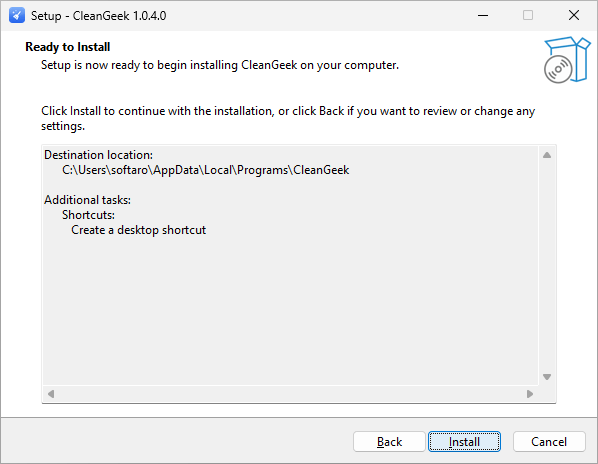This screenshot has height=464, width=598.
Task: Click the scroll down arrow in summary box
Action: [547, 377]
